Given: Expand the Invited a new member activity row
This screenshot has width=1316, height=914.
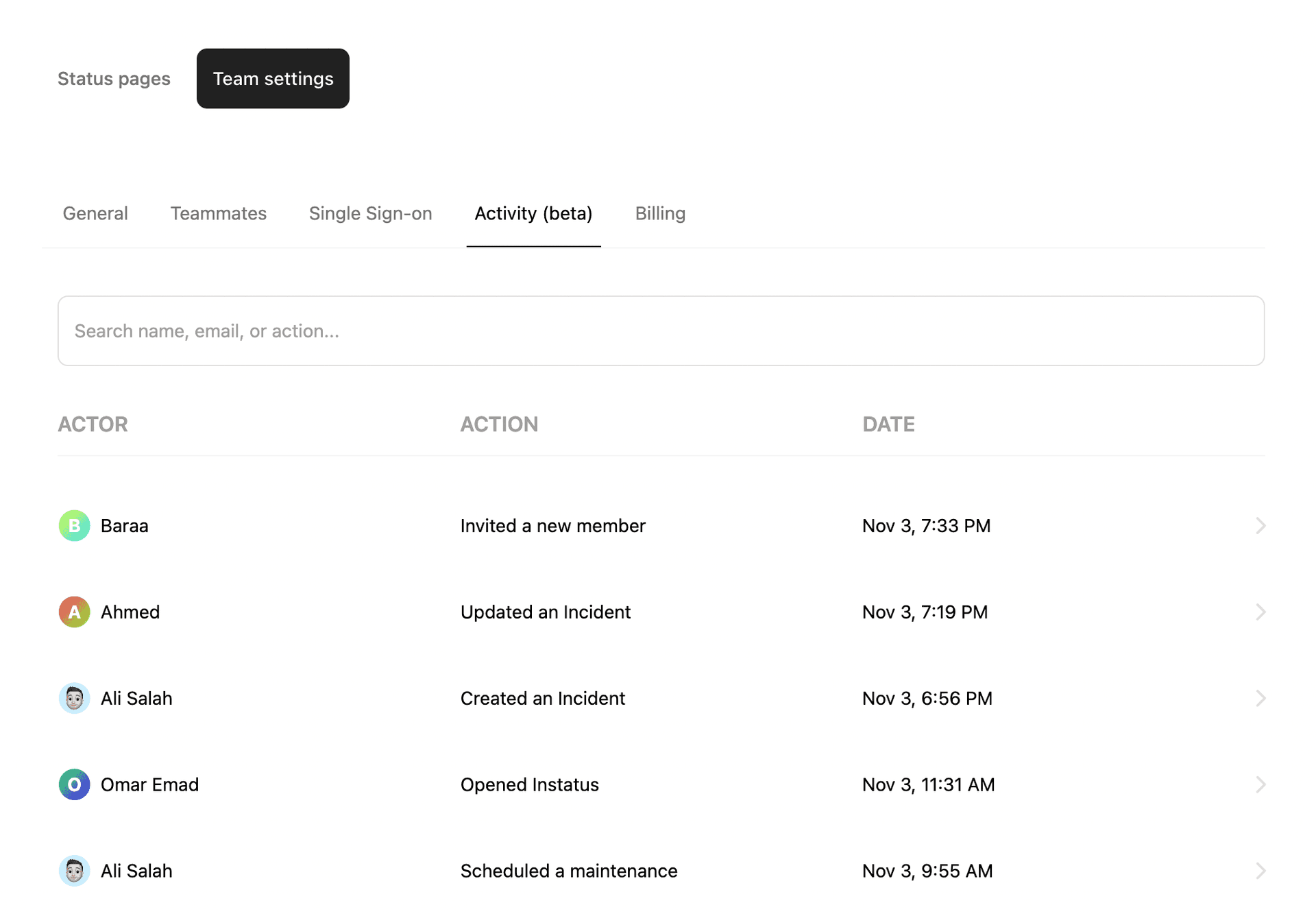Looking at the screenshot, I should (x=1261, y=525).
